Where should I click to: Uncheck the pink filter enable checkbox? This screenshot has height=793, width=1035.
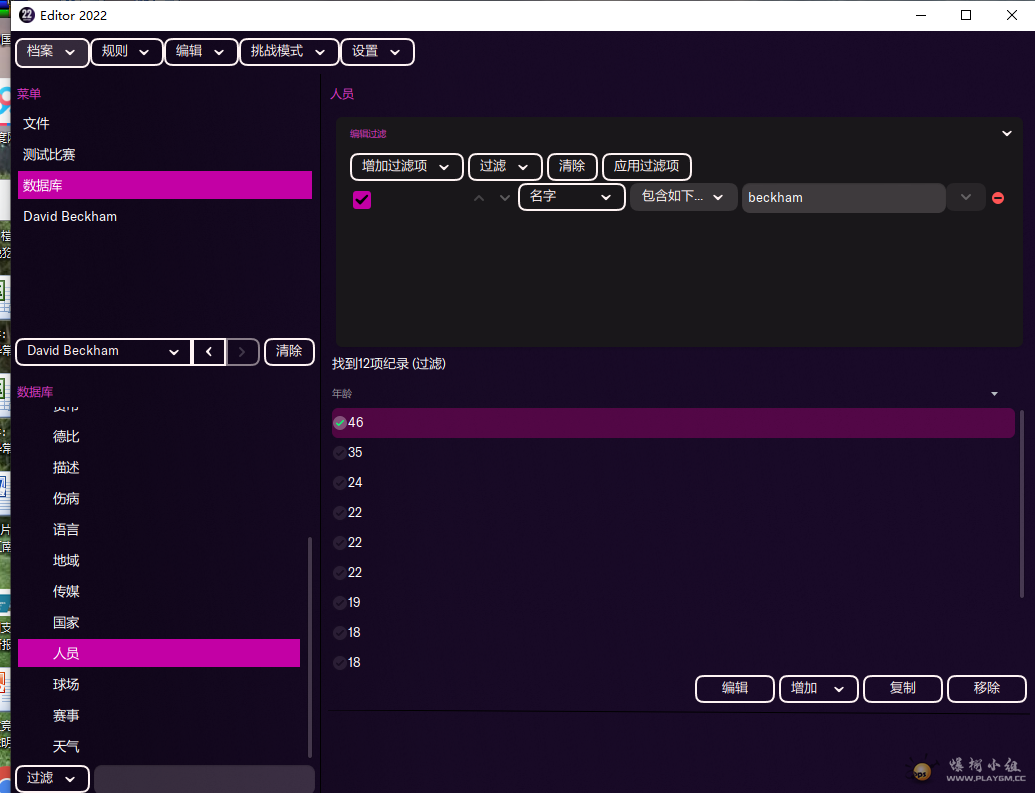point(362,199)
